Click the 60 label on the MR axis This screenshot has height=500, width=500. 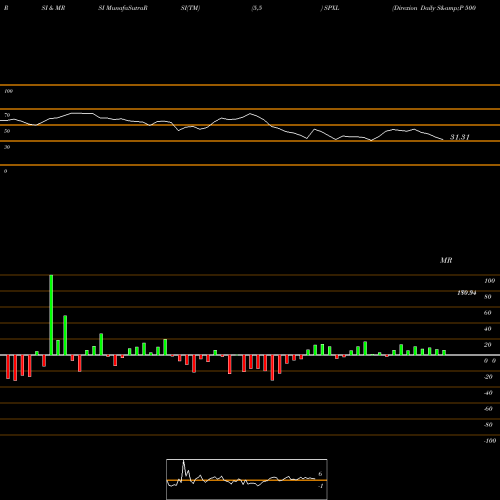point(487,313)
